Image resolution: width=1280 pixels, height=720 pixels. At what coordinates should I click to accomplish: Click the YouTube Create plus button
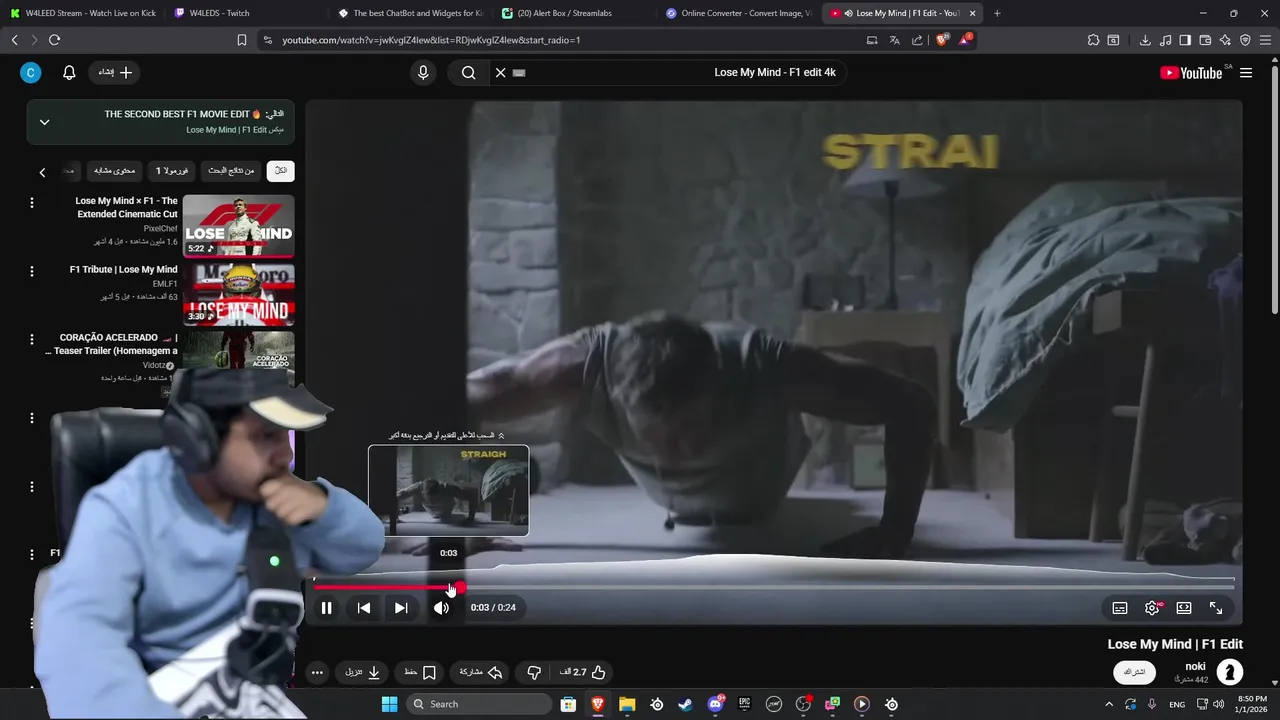116,73
